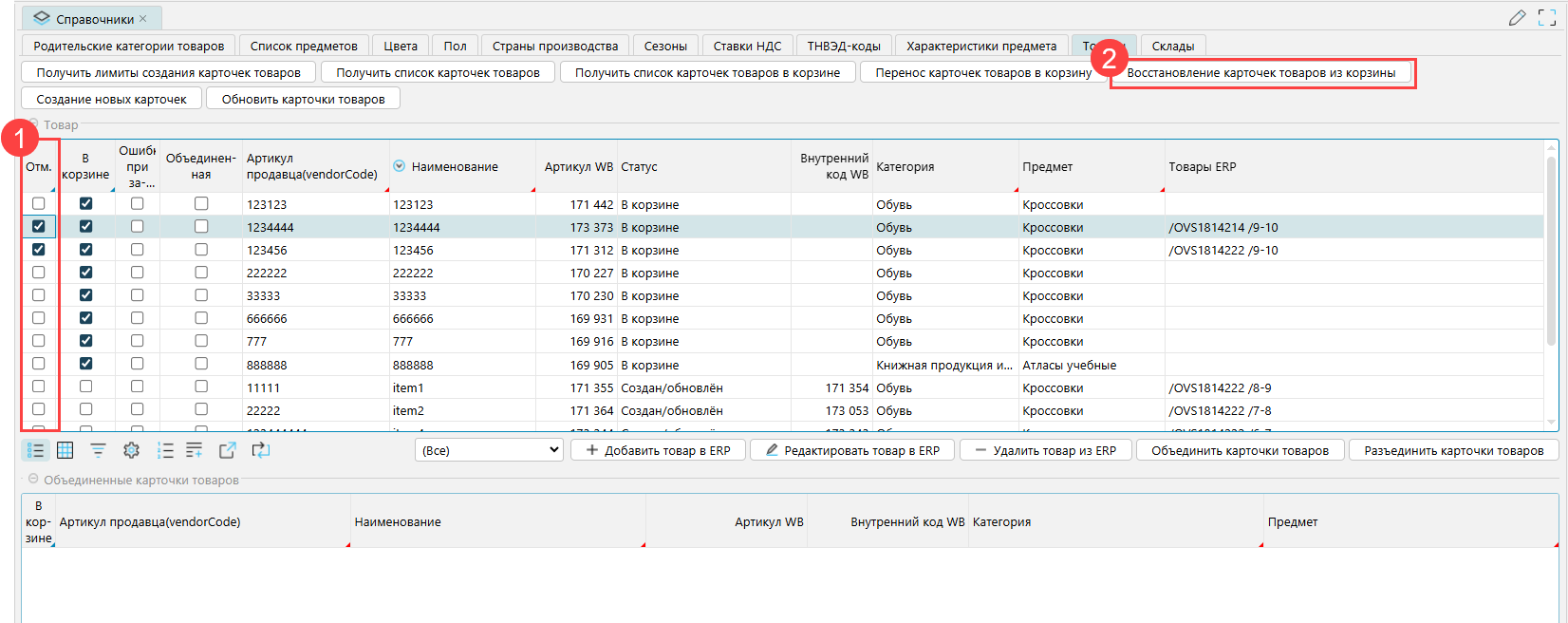The width and height of the screenshot is (1568, 623).
Task: Click the numbered list icon in grid toolbar
Action: tap(165, 450)
